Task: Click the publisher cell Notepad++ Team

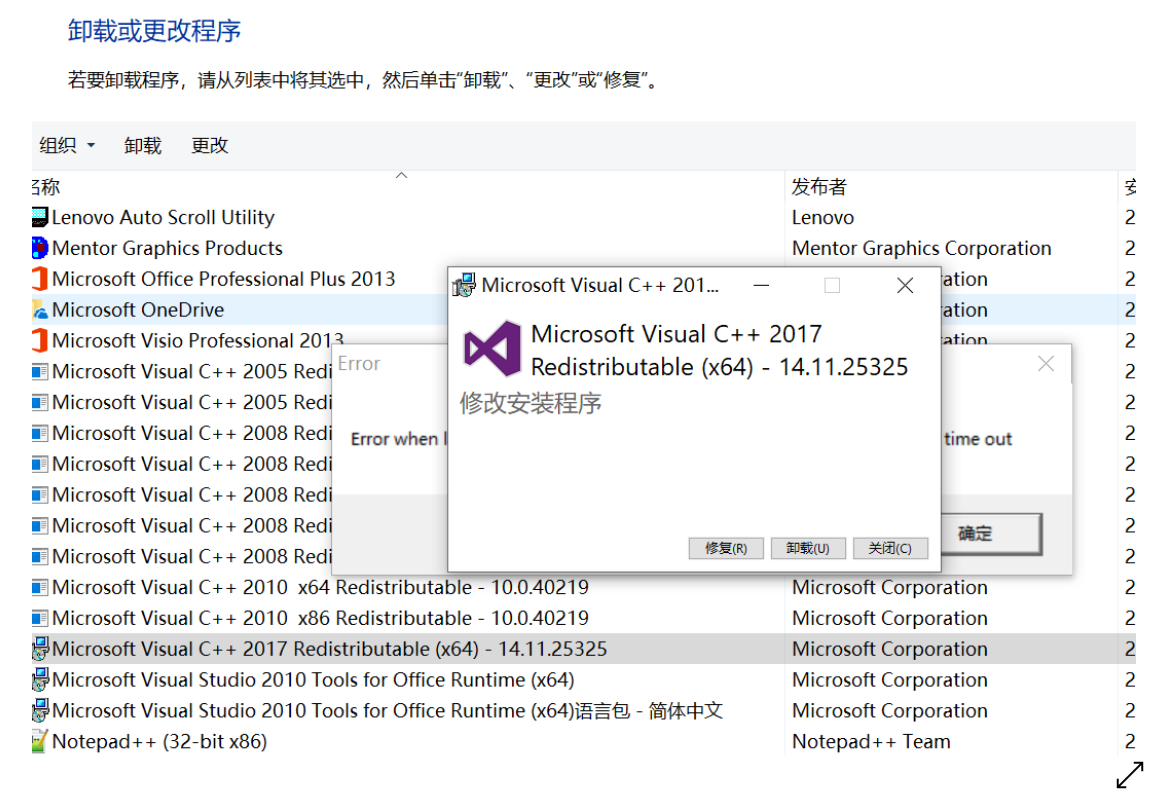Action: click(x=871, y=741)
